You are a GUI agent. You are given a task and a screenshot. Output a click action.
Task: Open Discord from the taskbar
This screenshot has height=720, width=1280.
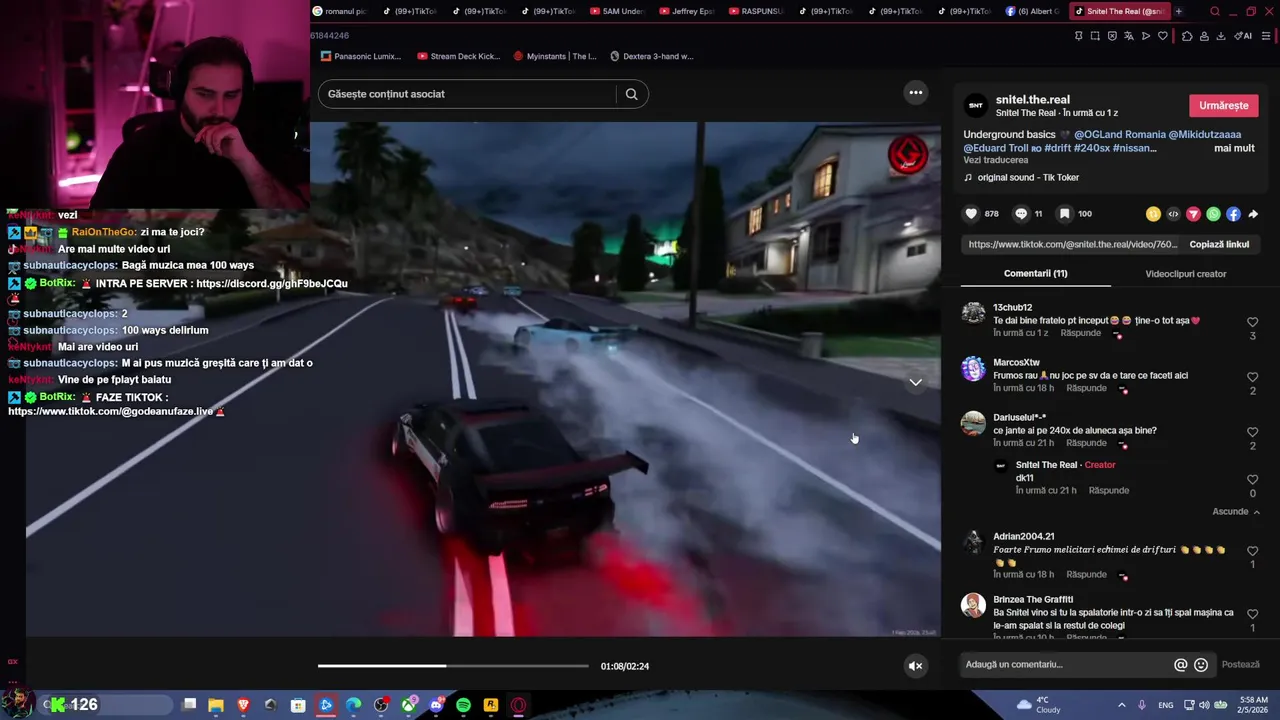(x=436, y=705)
